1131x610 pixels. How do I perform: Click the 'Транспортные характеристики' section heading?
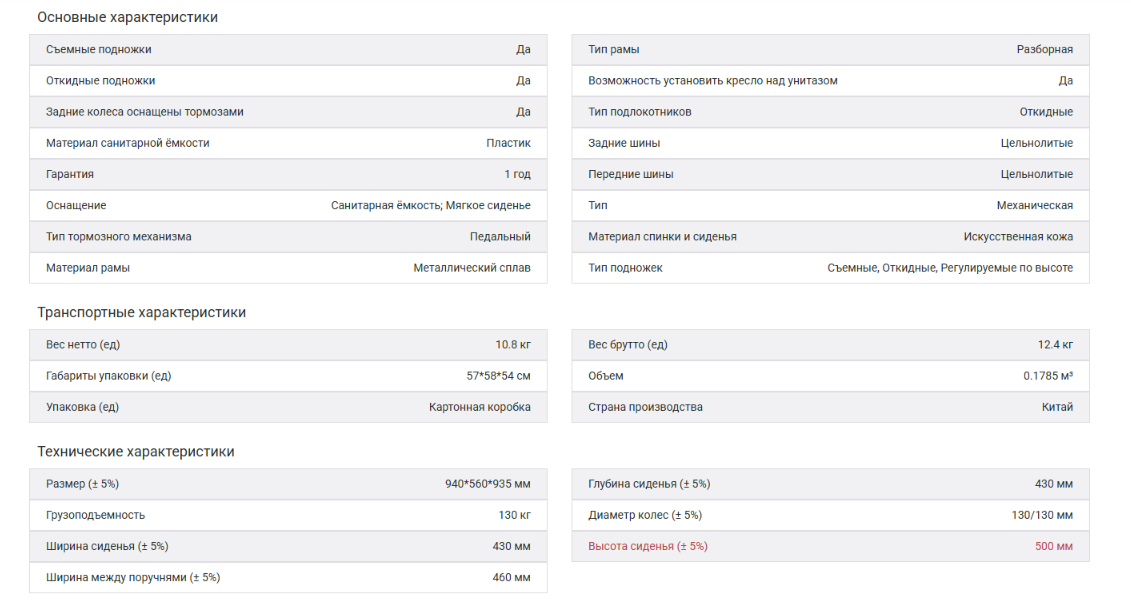coord(141,312)
